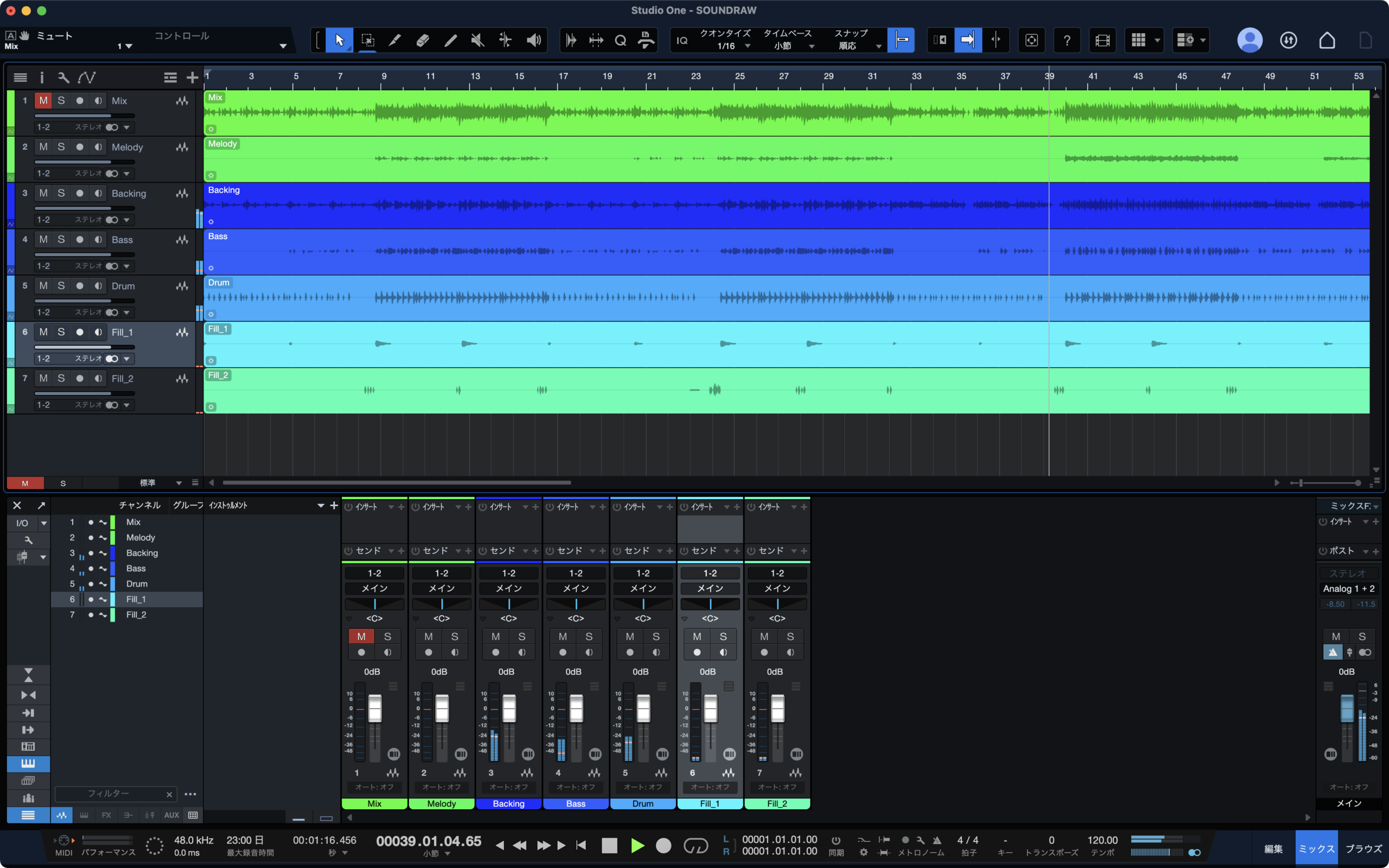
Task: Select the Listen speaker tool
Action: (x=534, y=40)
